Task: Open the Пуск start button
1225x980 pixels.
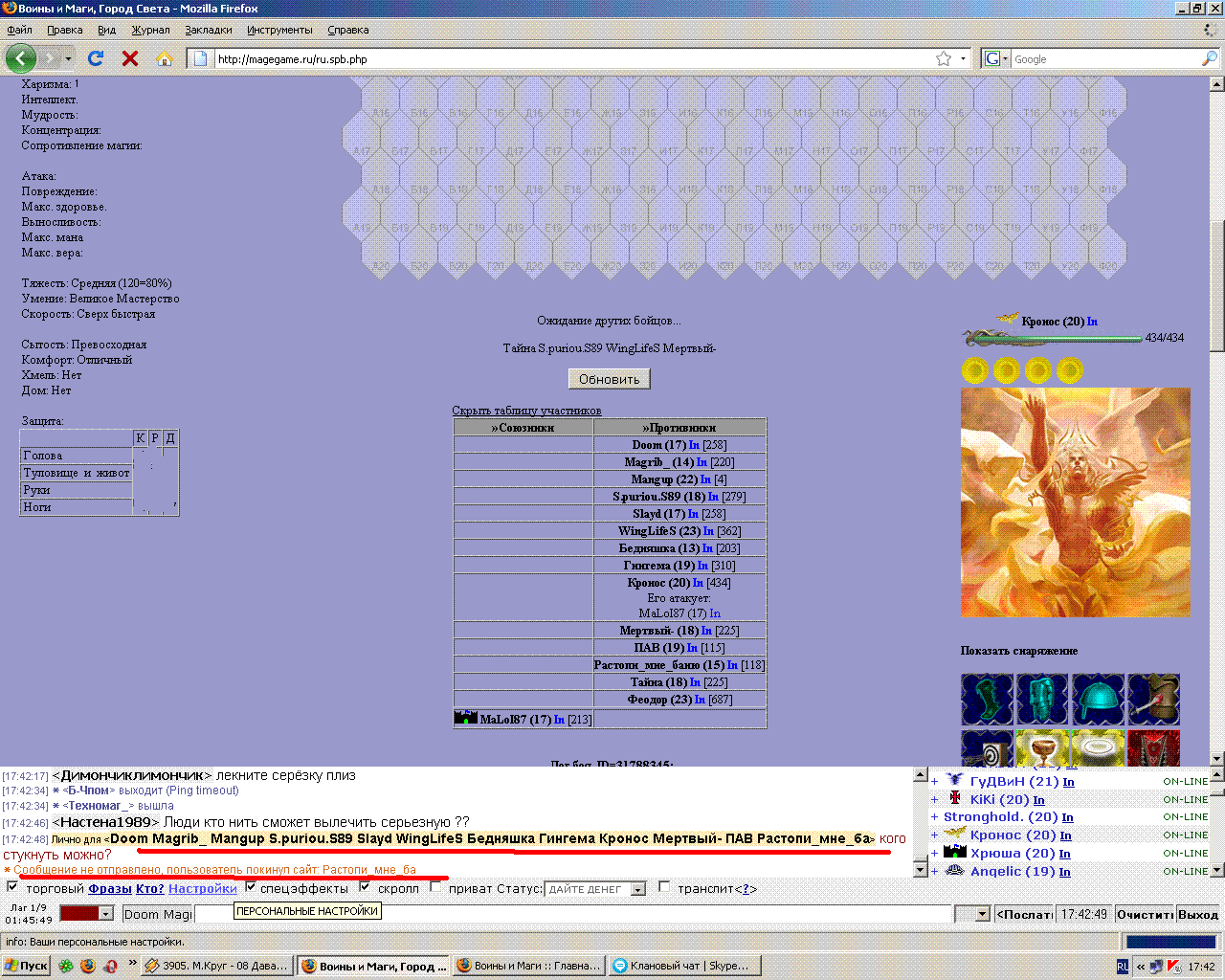Action: click(26, 966)
